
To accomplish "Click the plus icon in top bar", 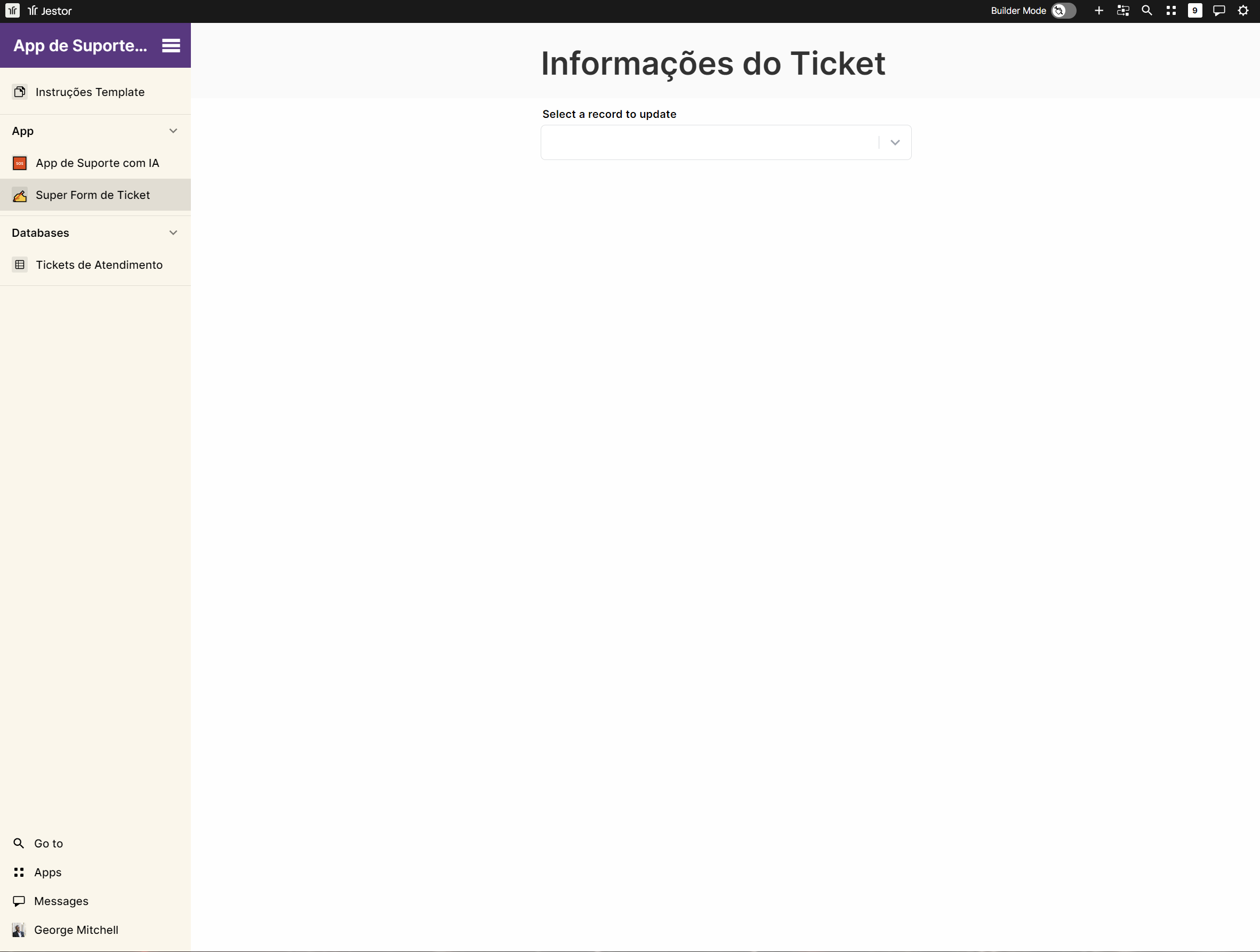I will (x=1099, y=11).
